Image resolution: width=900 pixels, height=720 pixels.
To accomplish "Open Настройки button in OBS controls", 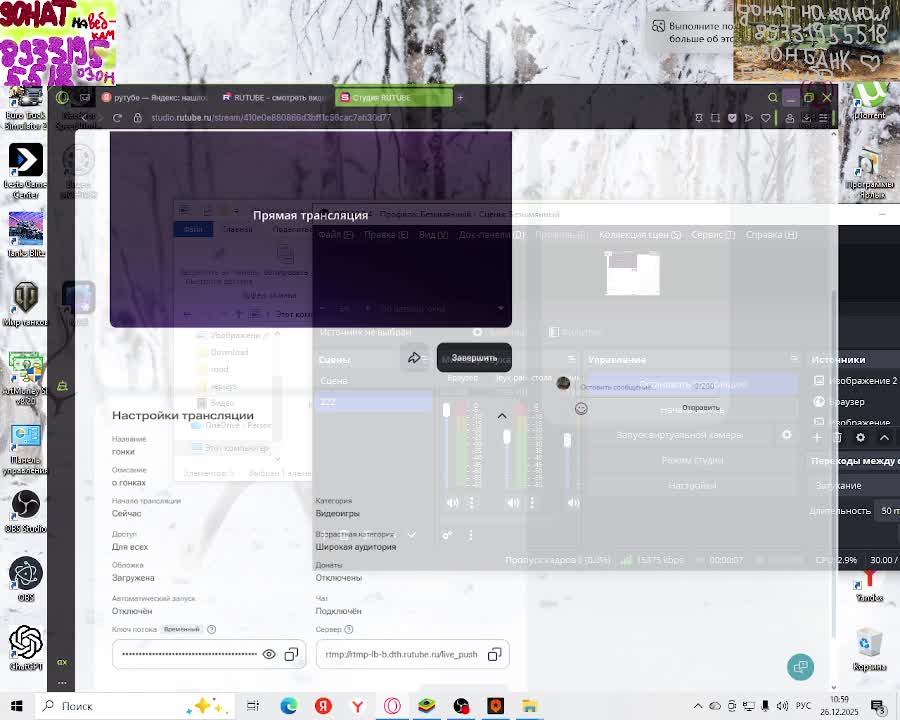I will (x=693, y=486).
